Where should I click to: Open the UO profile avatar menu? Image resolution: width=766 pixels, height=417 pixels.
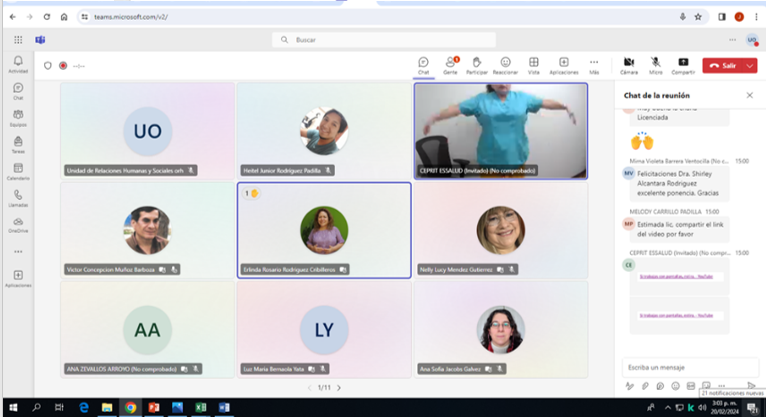tap(752, 40)
